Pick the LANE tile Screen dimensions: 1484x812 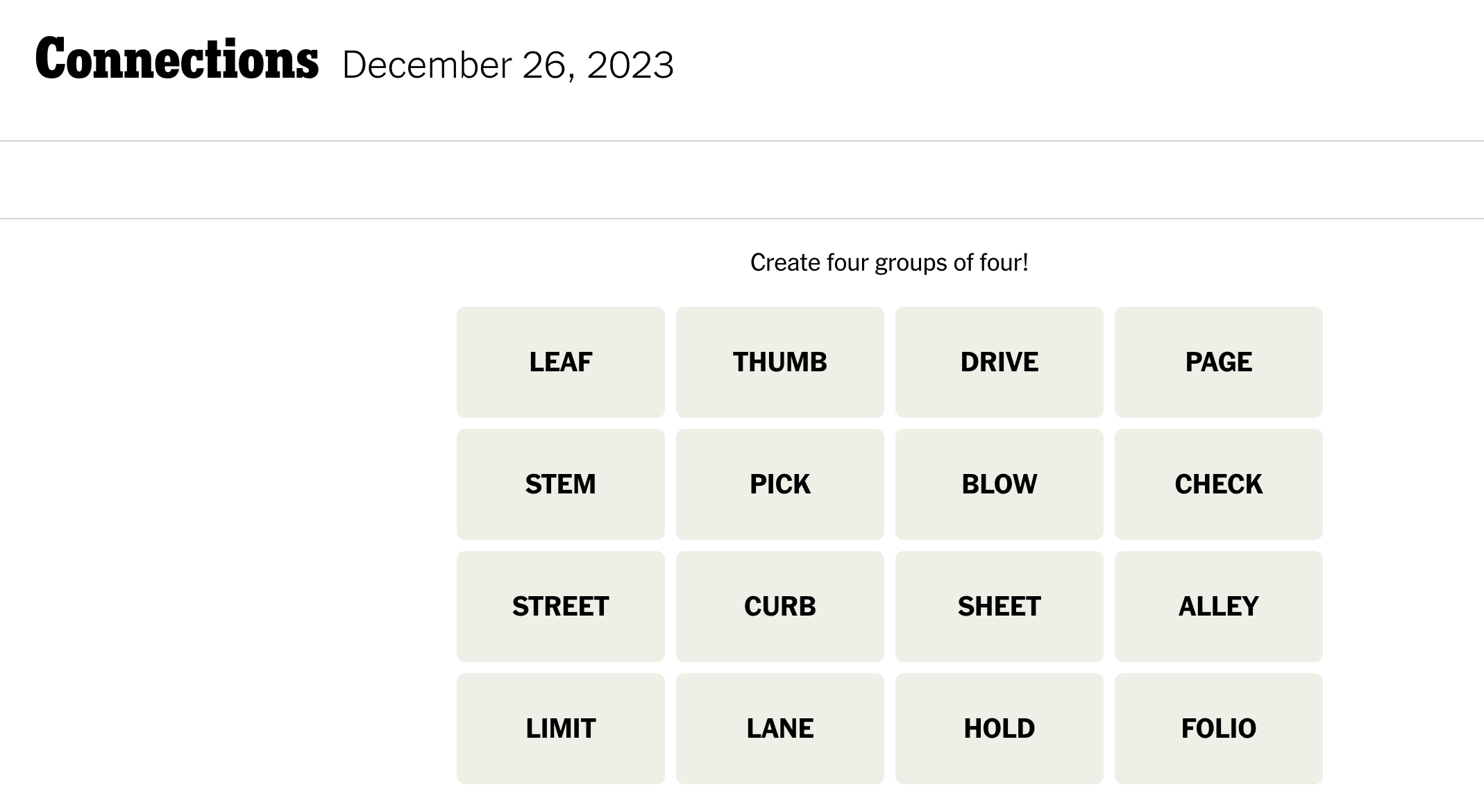tap(779, 729)
